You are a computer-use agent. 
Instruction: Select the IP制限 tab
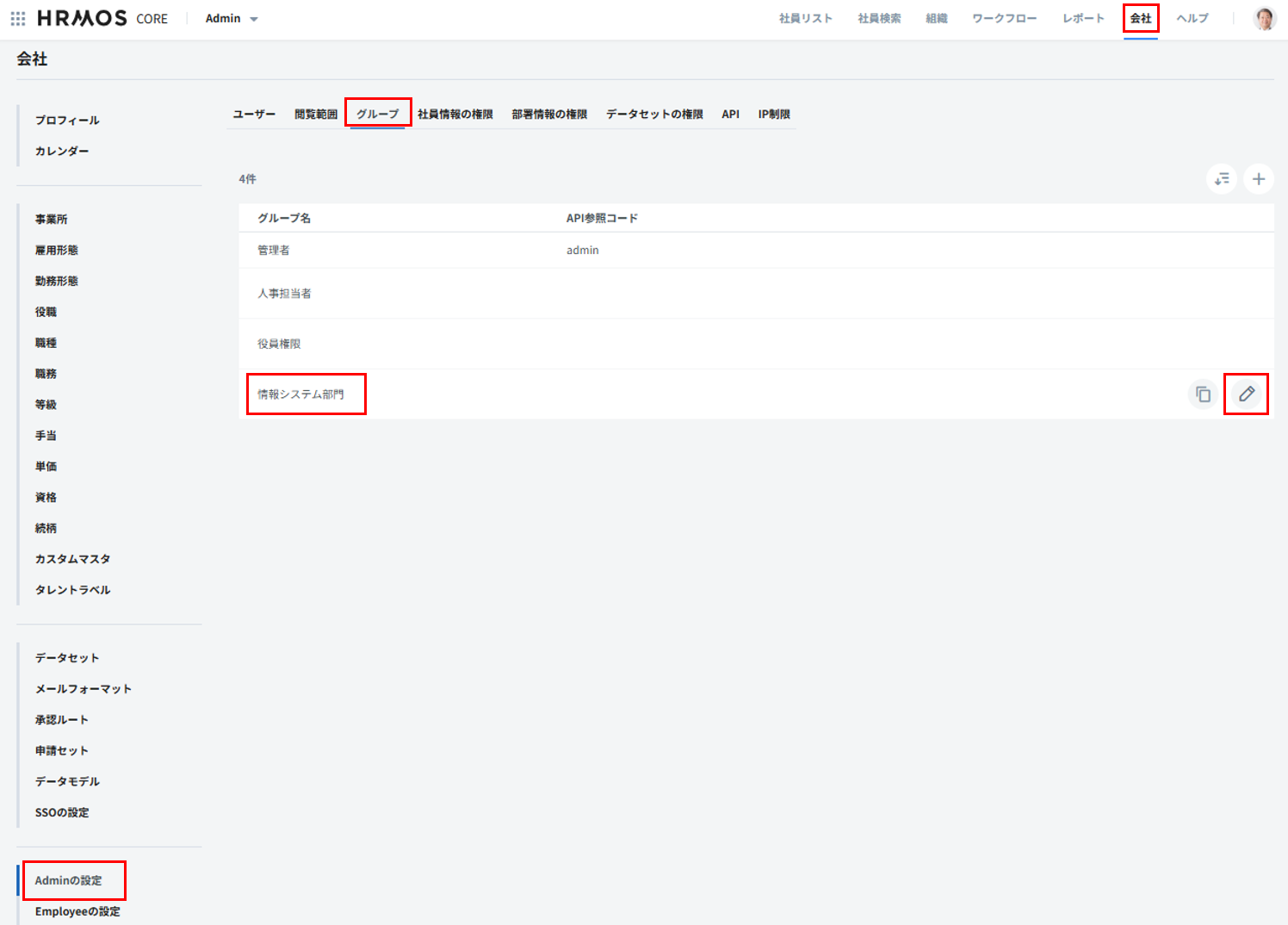click(x=773, y=115)
